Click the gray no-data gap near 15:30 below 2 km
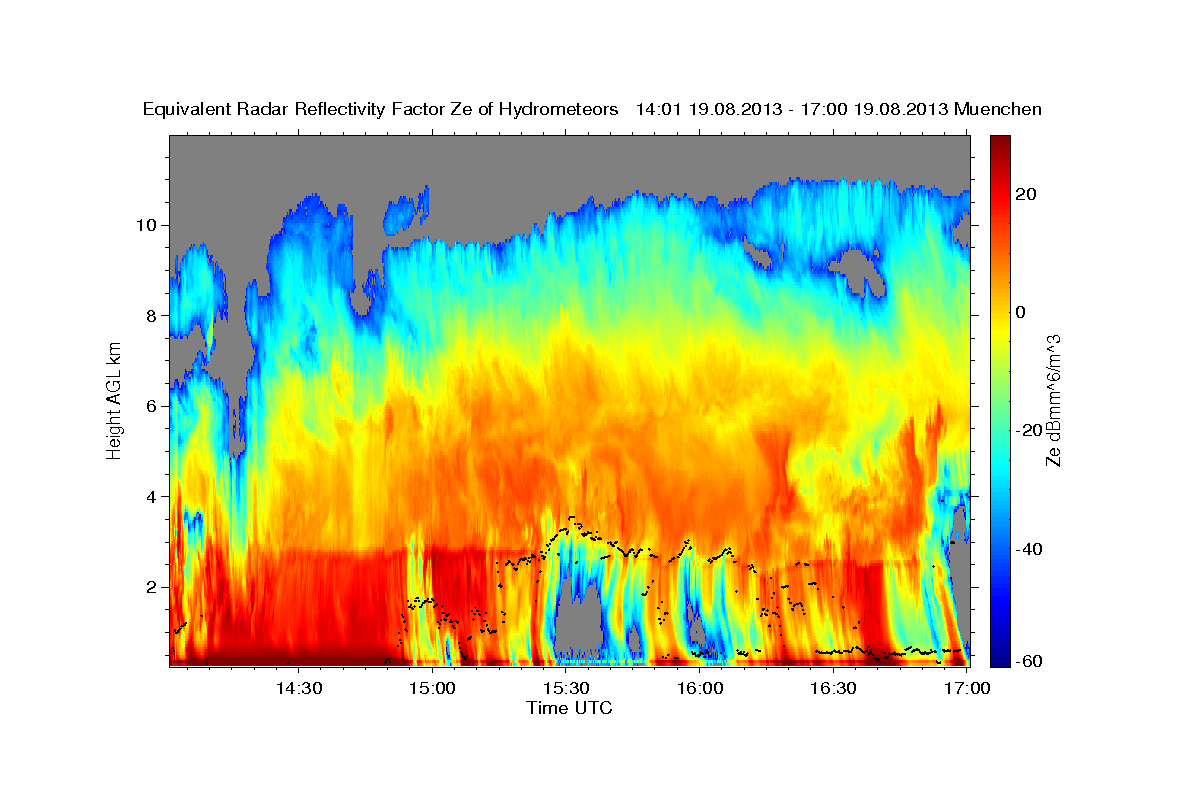The image size is (1200, 800). (x=577, y=618)
